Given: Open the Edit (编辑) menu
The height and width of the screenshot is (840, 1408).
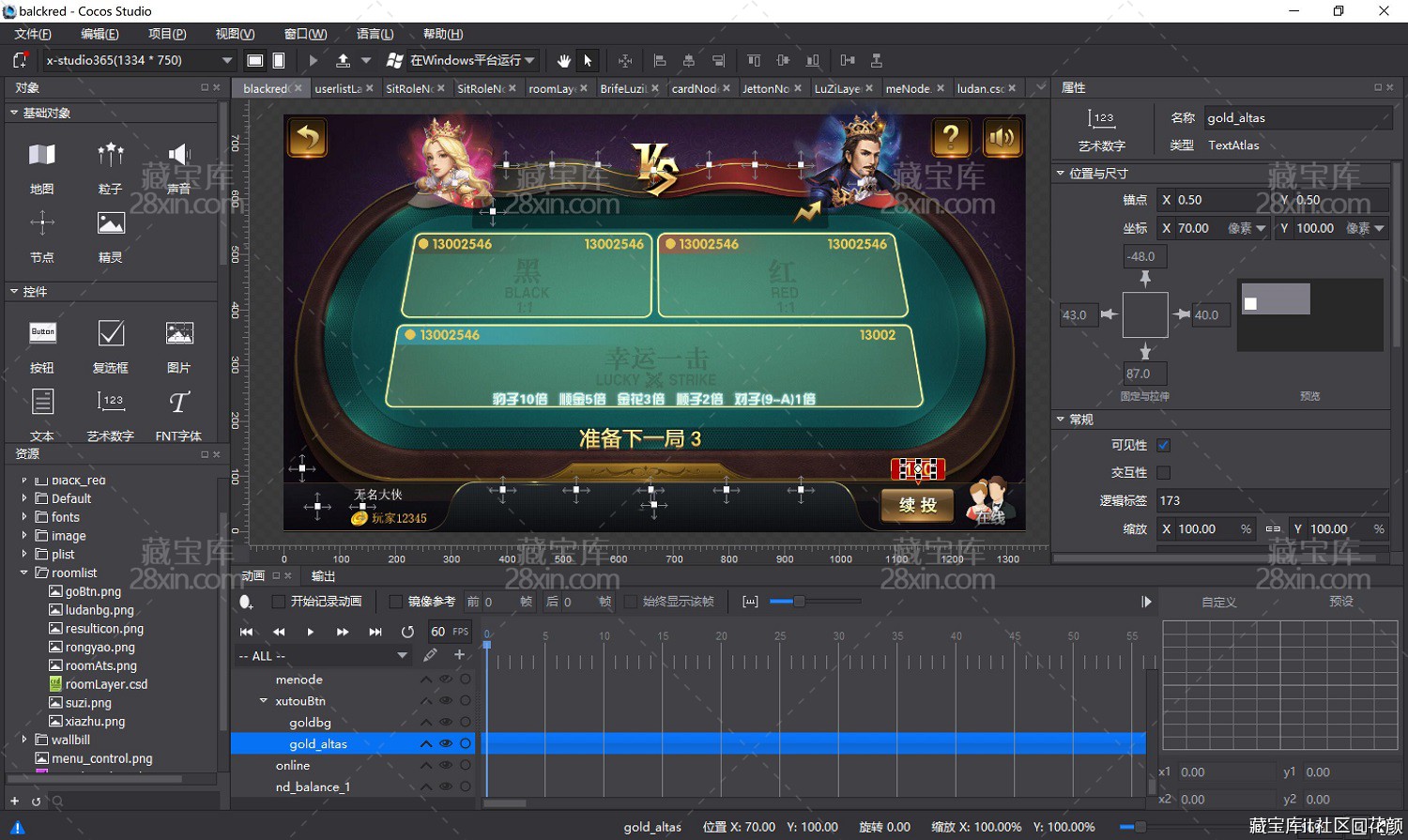Looking at the screenshot, I should tap(99, 34).
